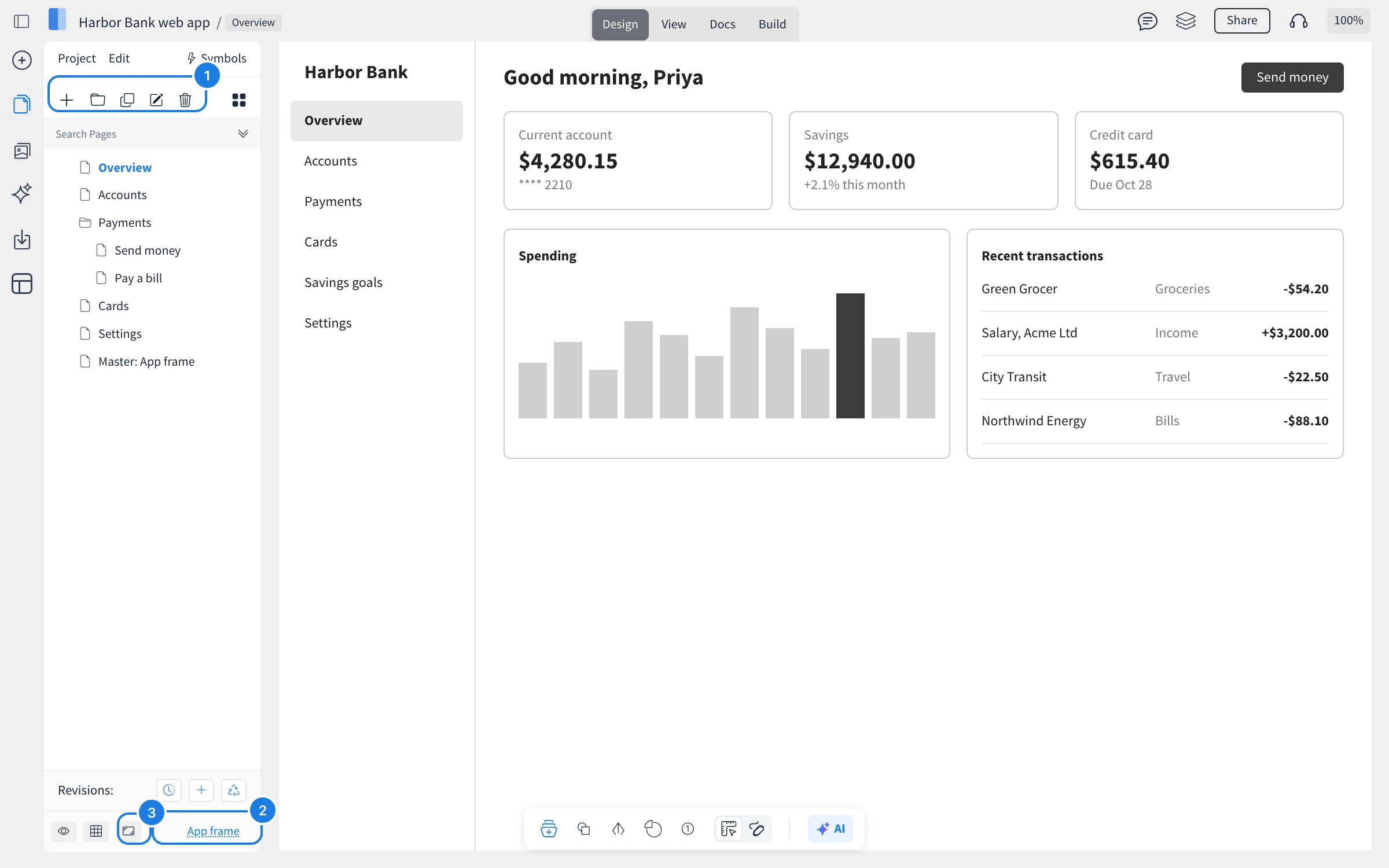1389x868 pixels.
Task: Open the 100% zoom level dropdown
Action: coord(1348,21)
